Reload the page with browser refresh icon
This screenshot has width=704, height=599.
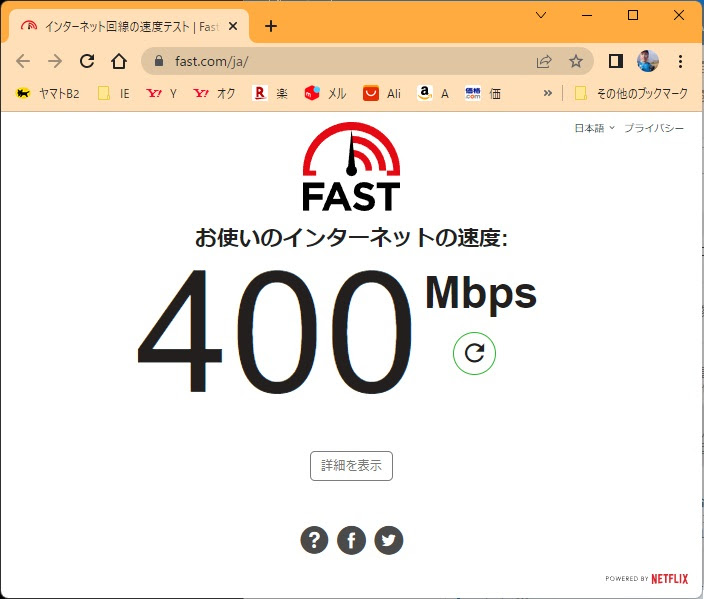[87, 61]
